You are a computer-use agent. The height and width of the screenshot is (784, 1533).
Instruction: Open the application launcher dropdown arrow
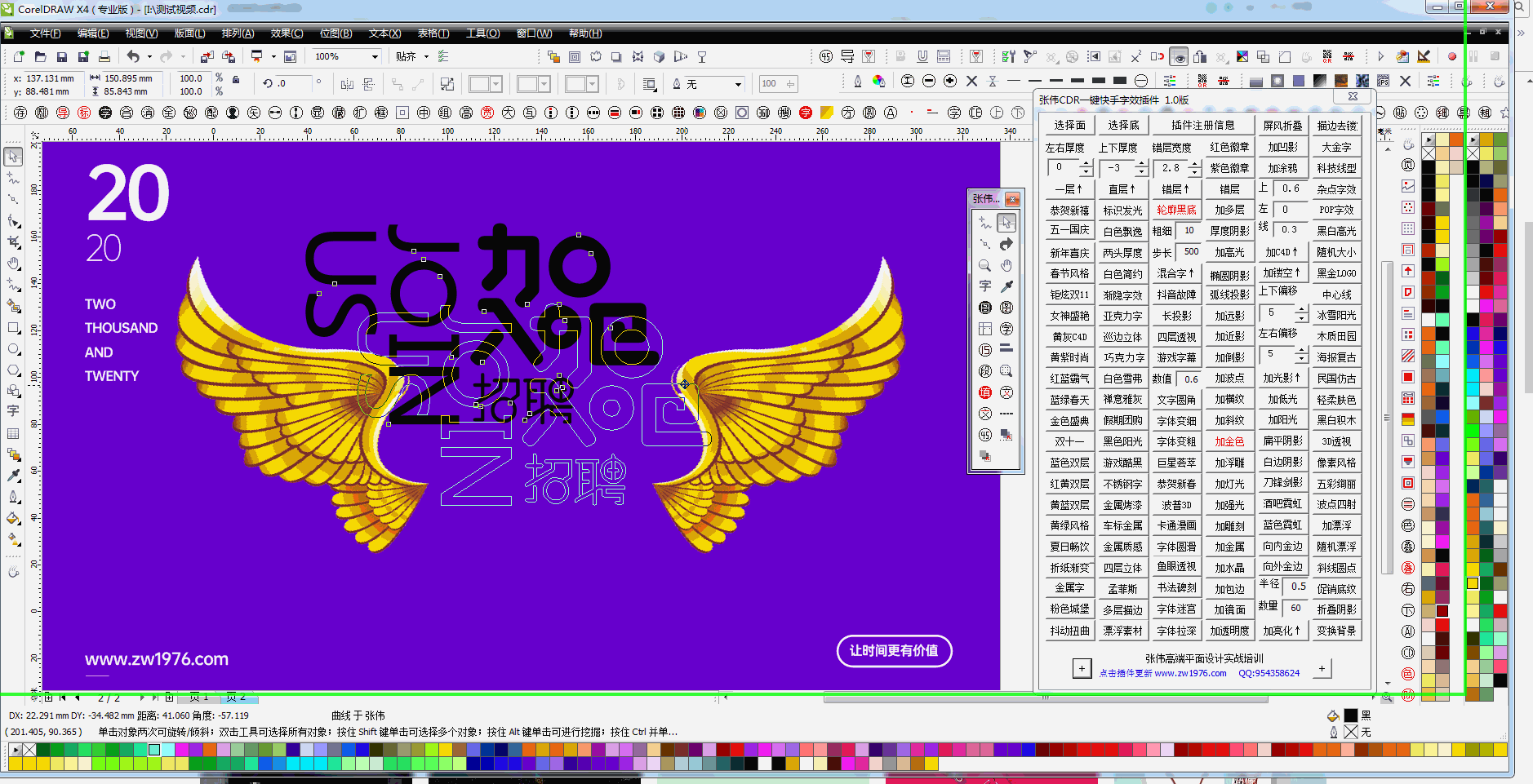pyautogui.click(x=273, y=57)
